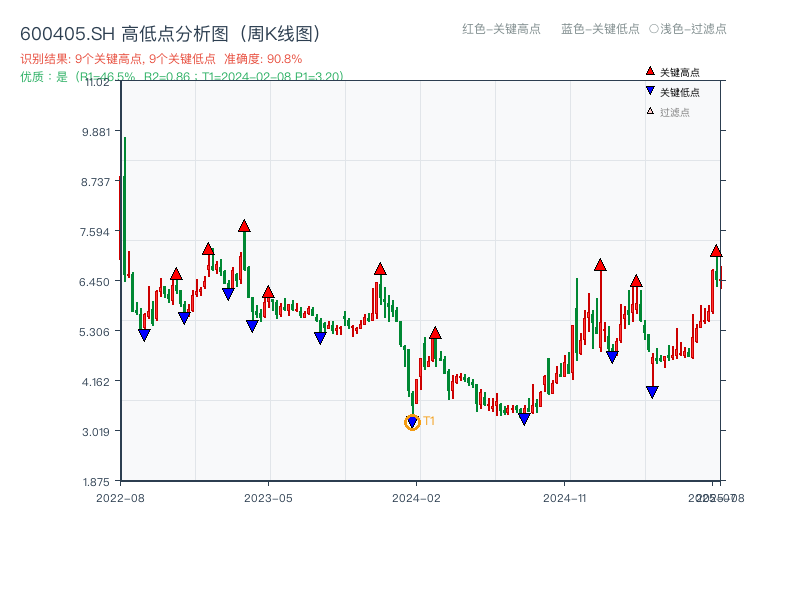The width and height of the screenshot is (800, 600).
Task: Click the red 识别结果 summary line
Action: pyautogui.click(x=161, y=59)
